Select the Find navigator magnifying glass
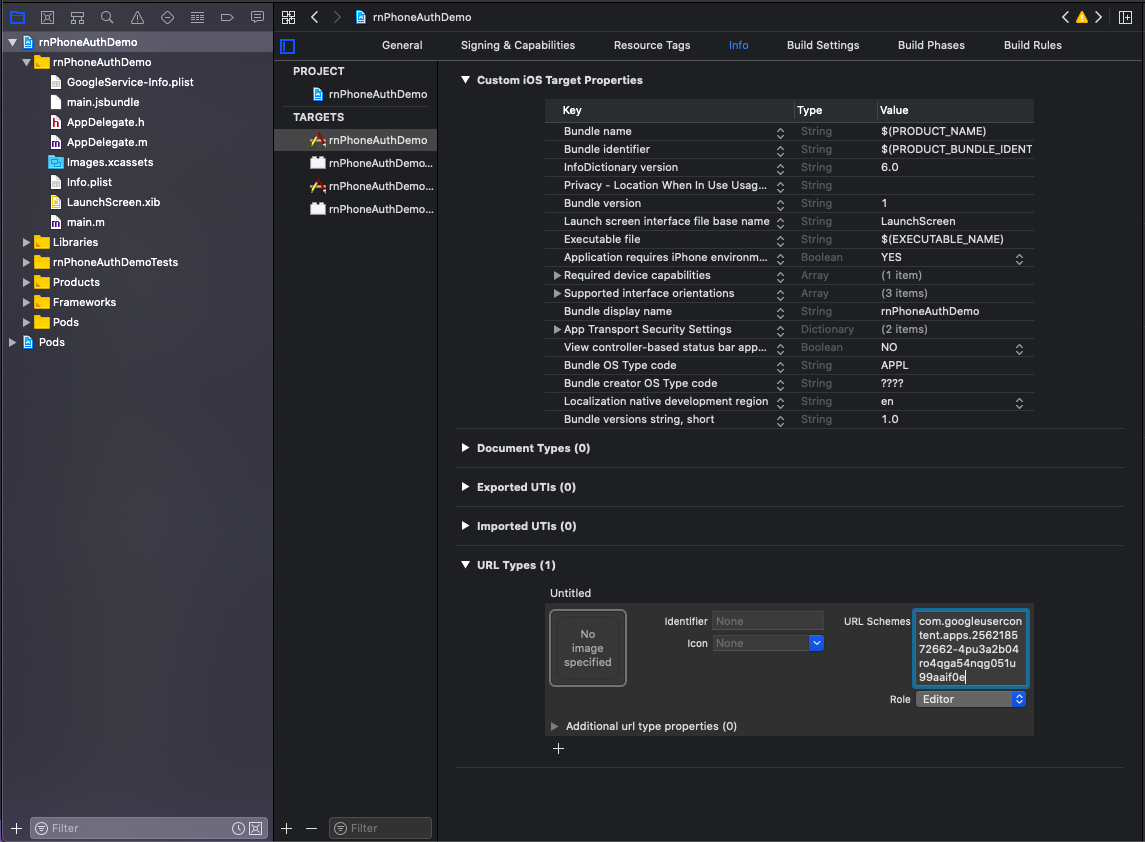This screenshot has width=1145, height=842. 107,17
